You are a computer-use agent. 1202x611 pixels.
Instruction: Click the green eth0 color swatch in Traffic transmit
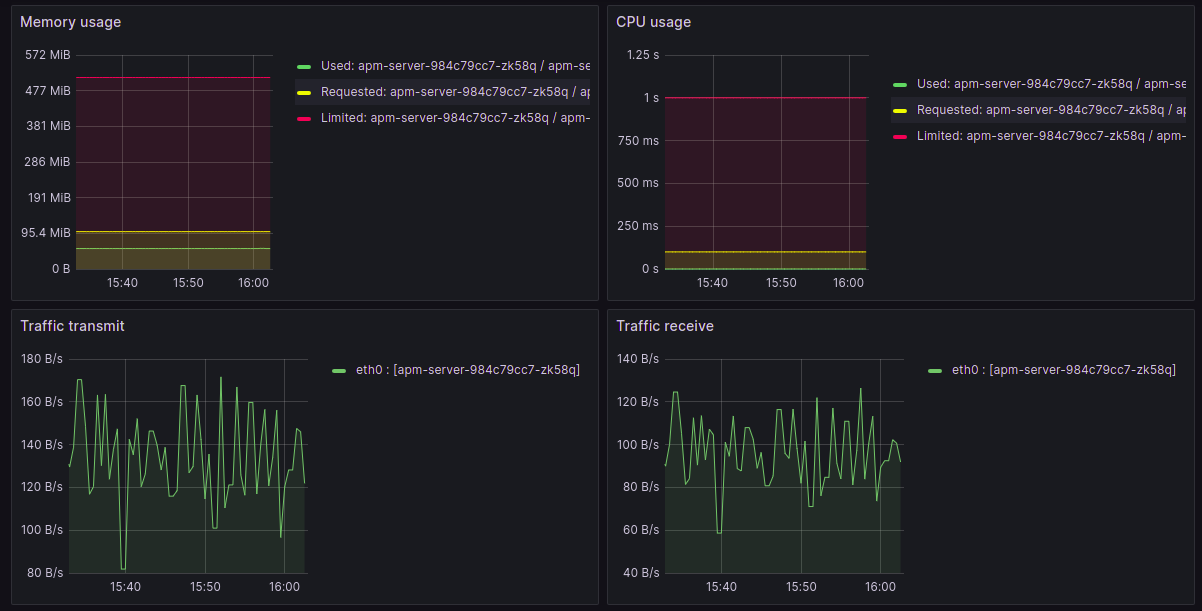(x=339, y=371)
